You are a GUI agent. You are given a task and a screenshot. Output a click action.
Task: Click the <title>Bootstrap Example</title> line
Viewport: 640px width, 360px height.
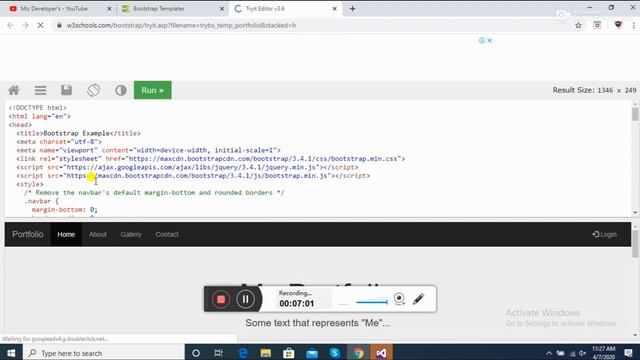tap(78, 133)
